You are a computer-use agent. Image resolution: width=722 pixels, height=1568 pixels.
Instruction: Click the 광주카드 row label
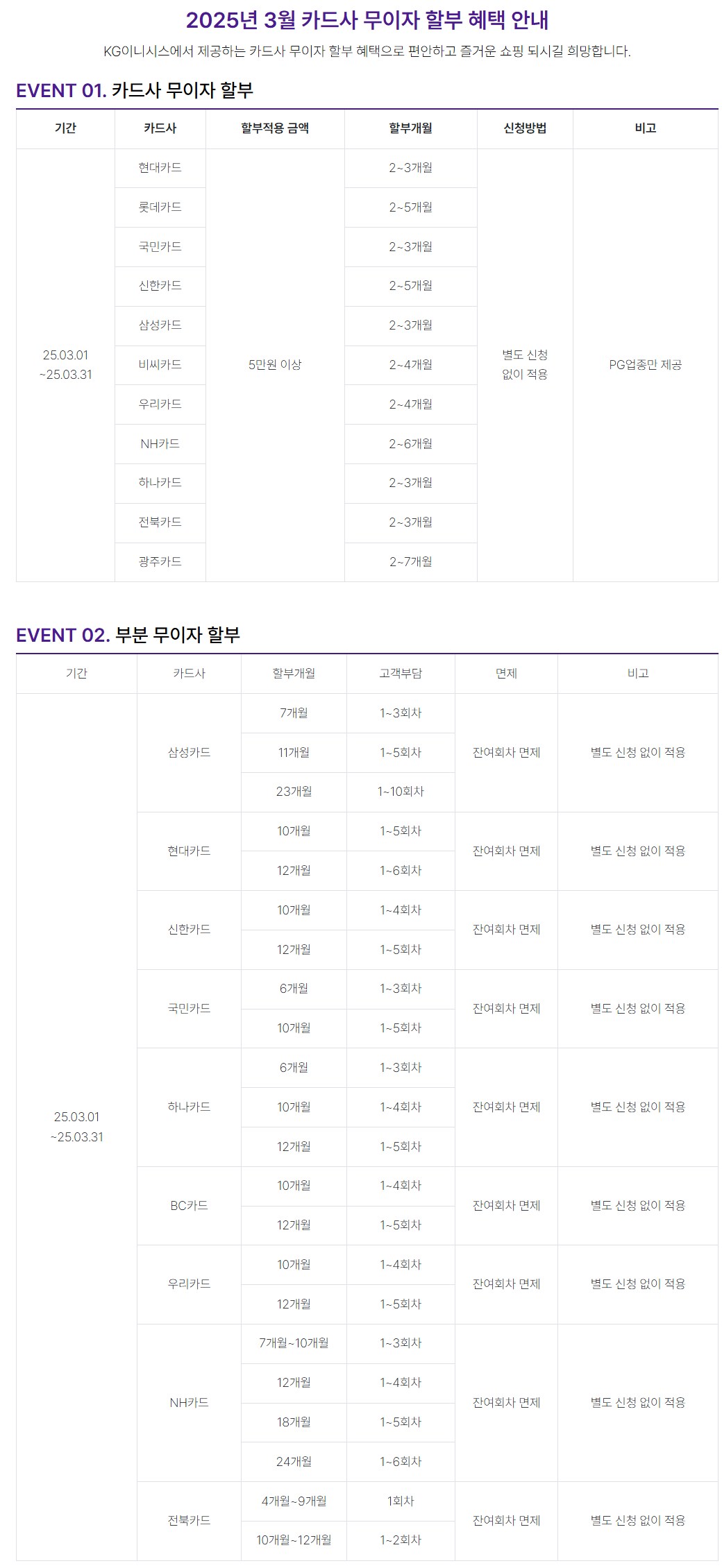(160, 561)
